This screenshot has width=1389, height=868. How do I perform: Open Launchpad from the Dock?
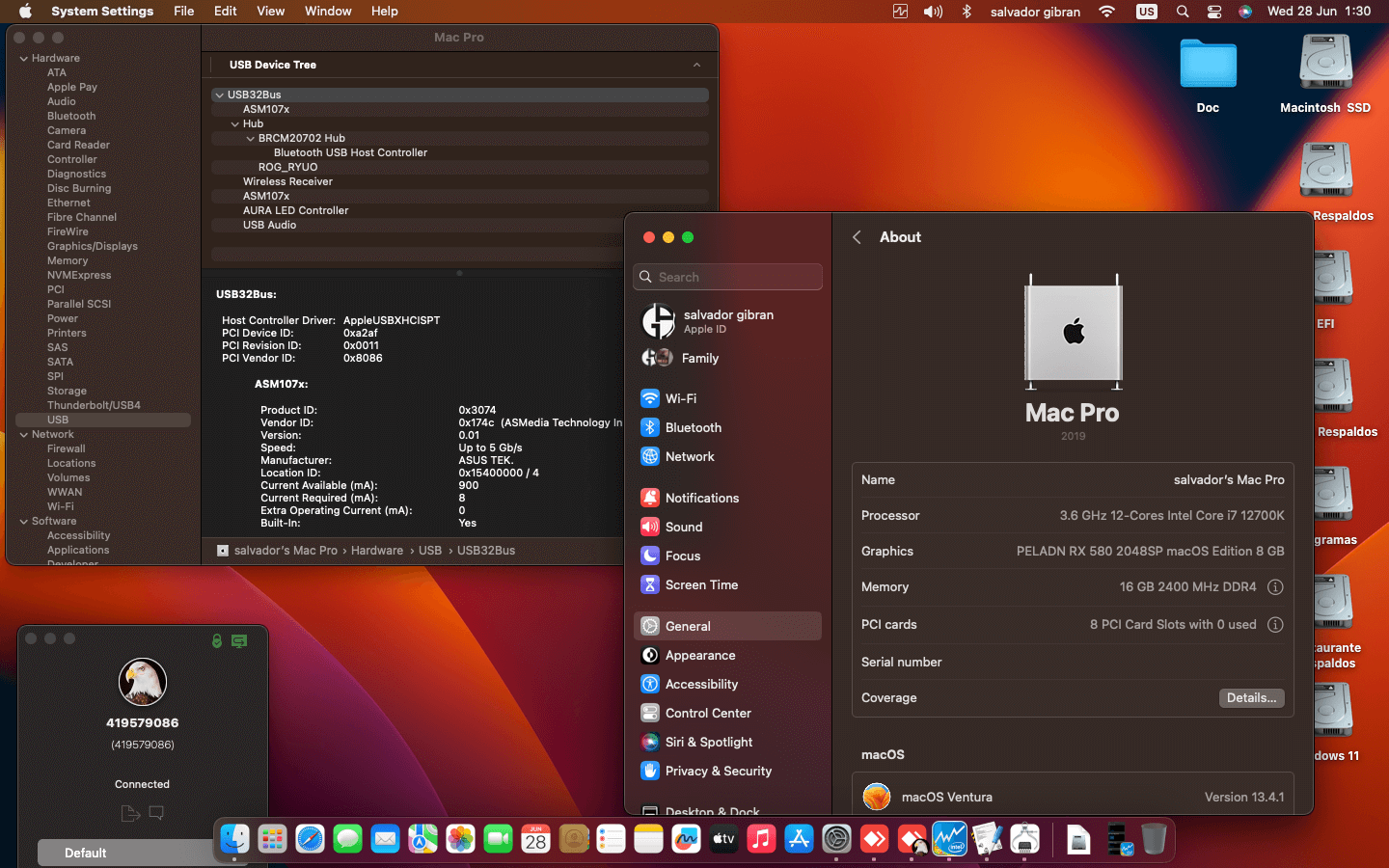point(272,839)
